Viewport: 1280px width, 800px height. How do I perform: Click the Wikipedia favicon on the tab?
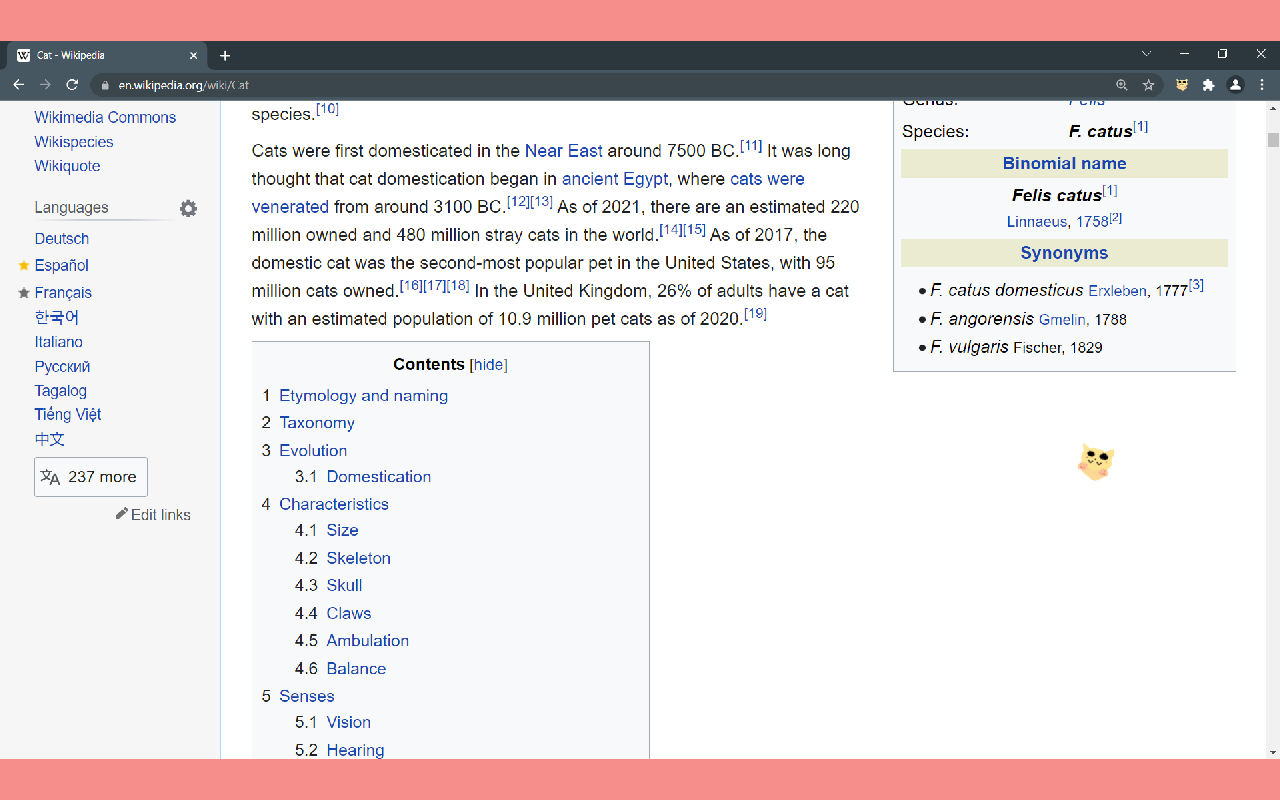(x=24, y=56)
